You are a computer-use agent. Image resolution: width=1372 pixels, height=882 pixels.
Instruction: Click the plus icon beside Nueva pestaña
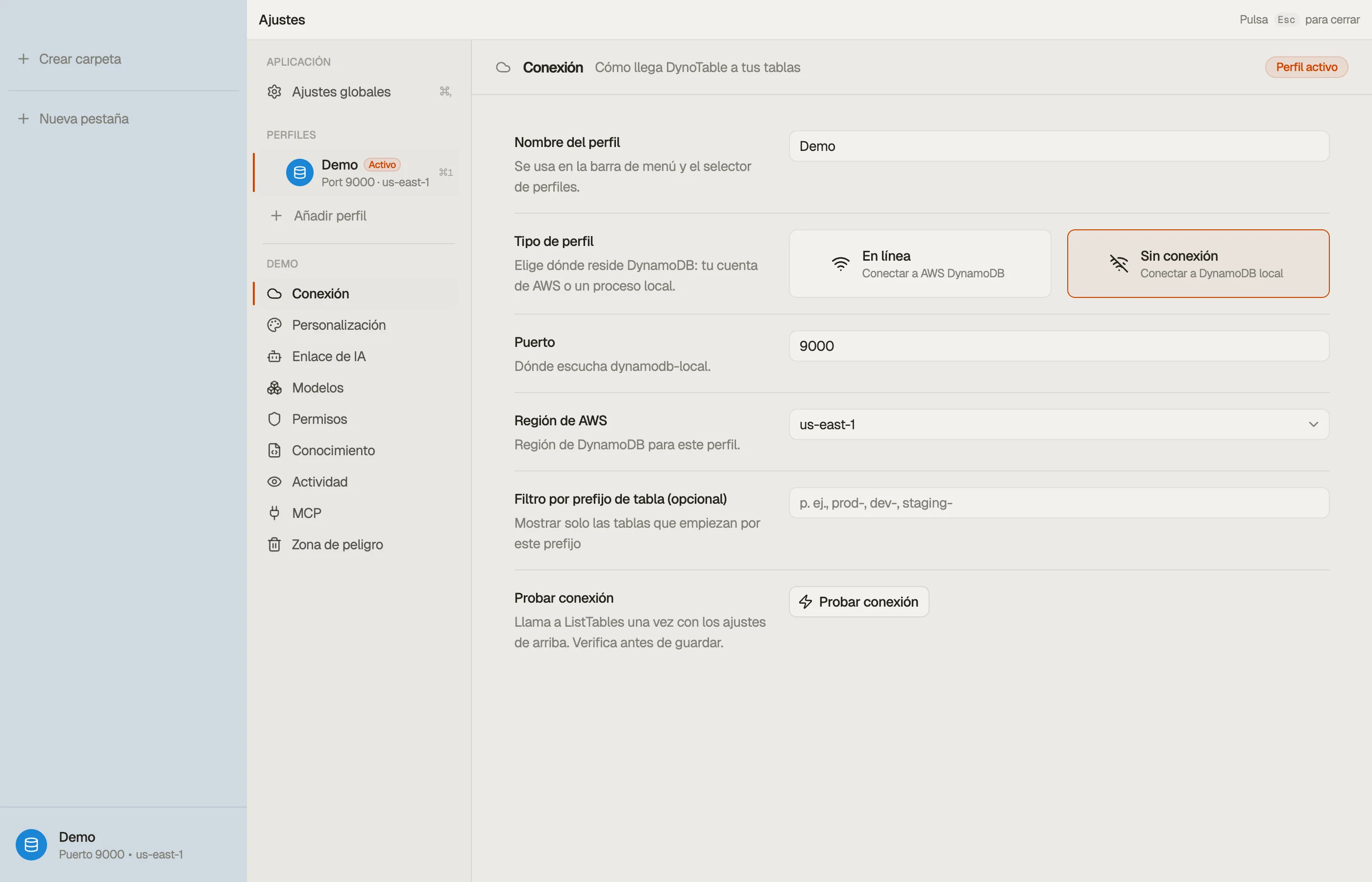[x=24, y=119]
